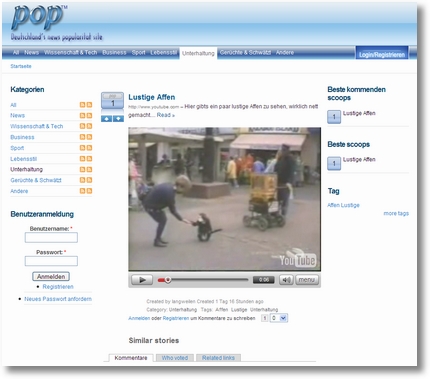This screenshot has height=379, width=430.
Task: Open the Registrieren link under login
Action: [x=58, y=287]
